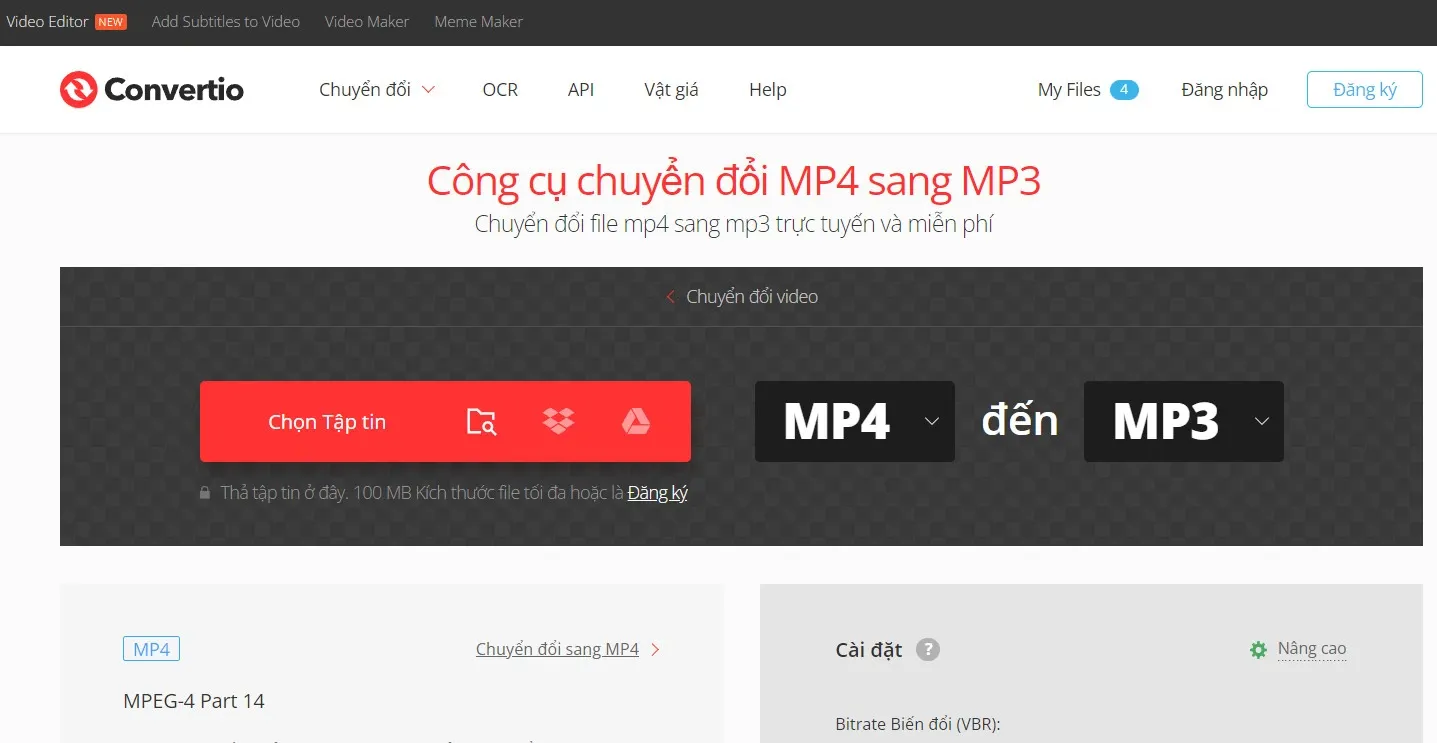
Task: Go to the Vật giá pricing page
Action: tap(671, 90)
